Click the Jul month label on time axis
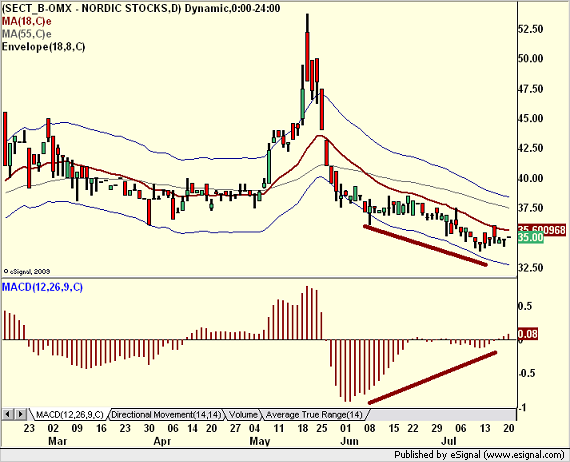The height and width of the screenshot is (462, 570). click(449, 441)
